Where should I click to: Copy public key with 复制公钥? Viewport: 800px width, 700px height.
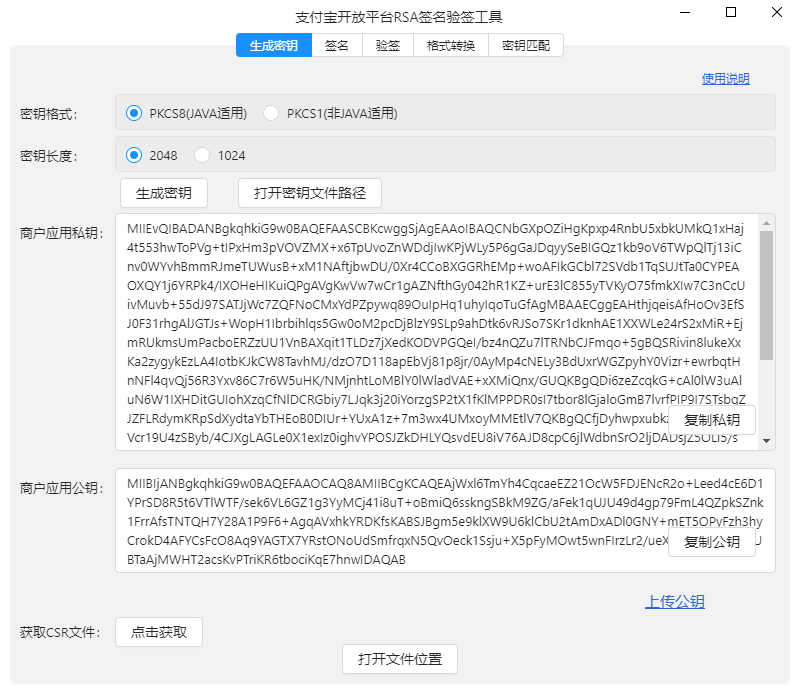coord(712,542)
